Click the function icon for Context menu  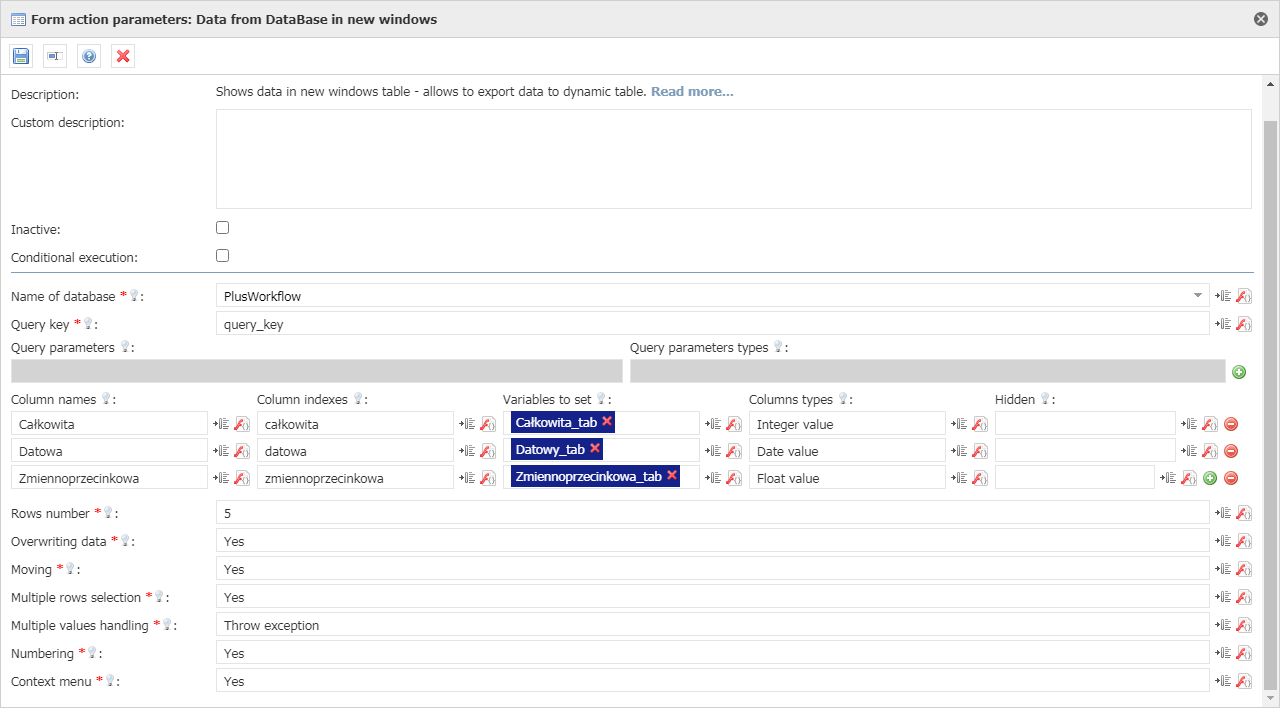1244,681
